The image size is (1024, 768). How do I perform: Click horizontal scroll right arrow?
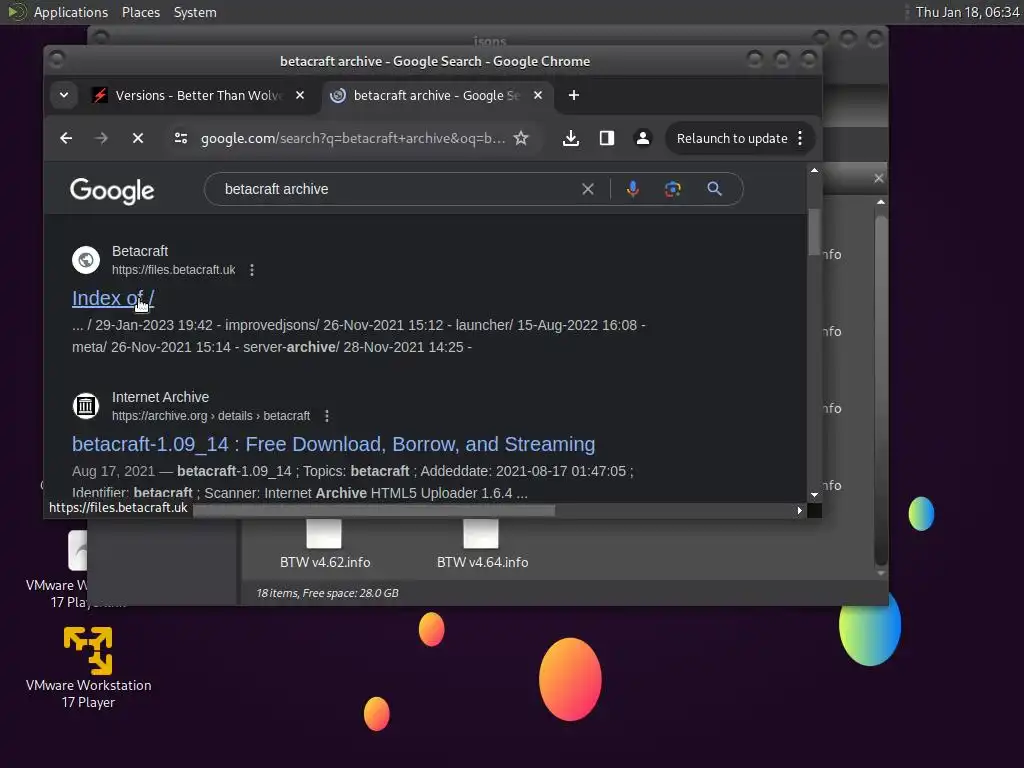pos(799,510)
